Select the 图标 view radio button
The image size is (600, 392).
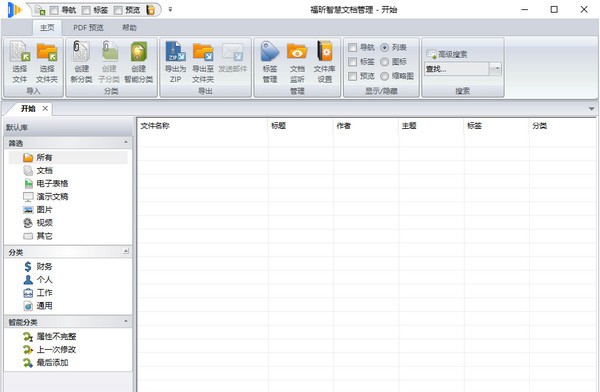[x=385, y=62]
